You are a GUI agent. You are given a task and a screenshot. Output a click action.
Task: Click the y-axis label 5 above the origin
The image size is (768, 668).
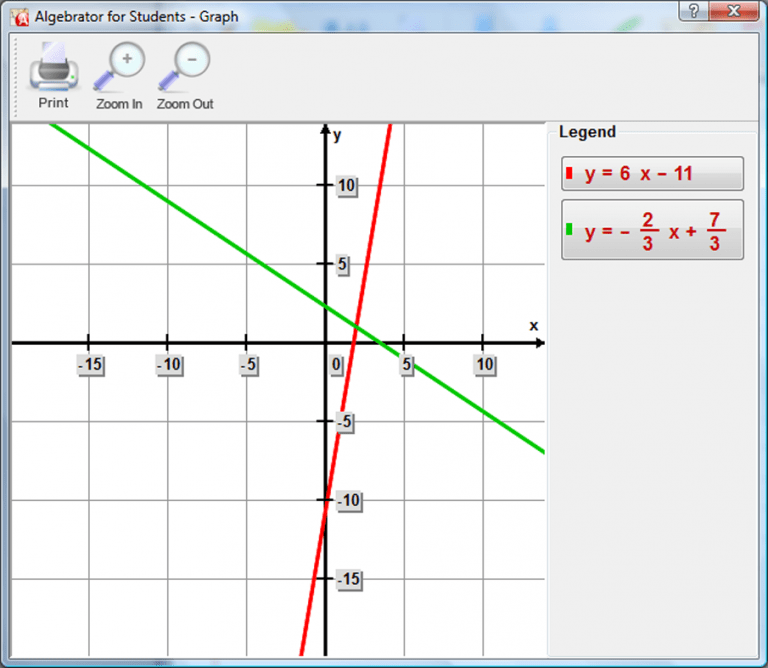(x=342, y=265)
